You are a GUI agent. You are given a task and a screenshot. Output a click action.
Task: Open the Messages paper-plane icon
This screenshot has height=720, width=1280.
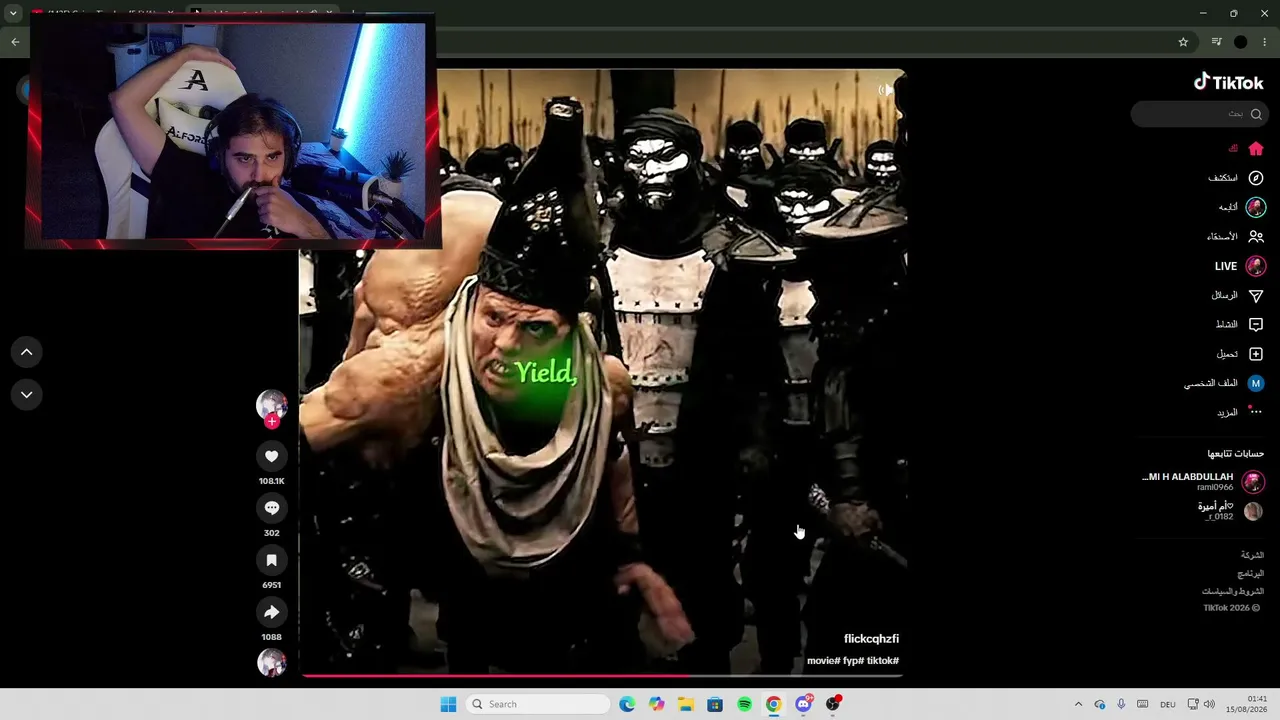click(1256, 296)
